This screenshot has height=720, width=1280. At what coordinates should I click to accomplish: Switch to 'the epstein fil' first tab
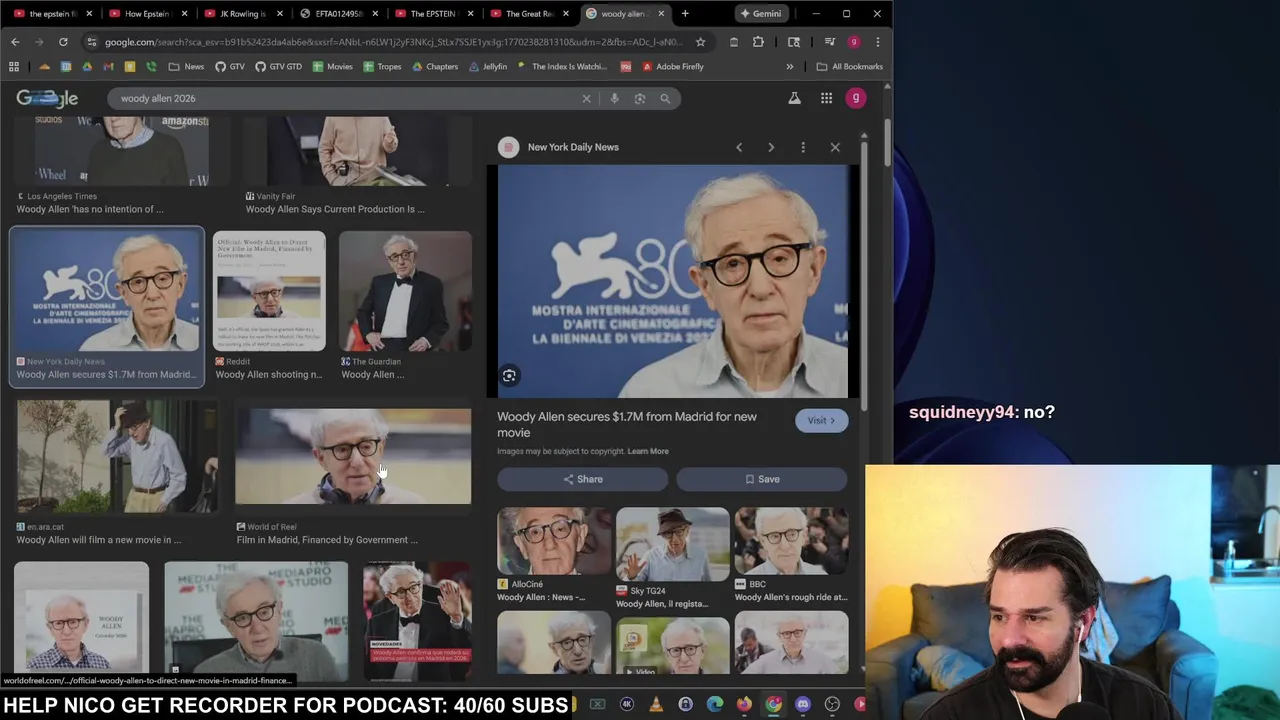50,13
